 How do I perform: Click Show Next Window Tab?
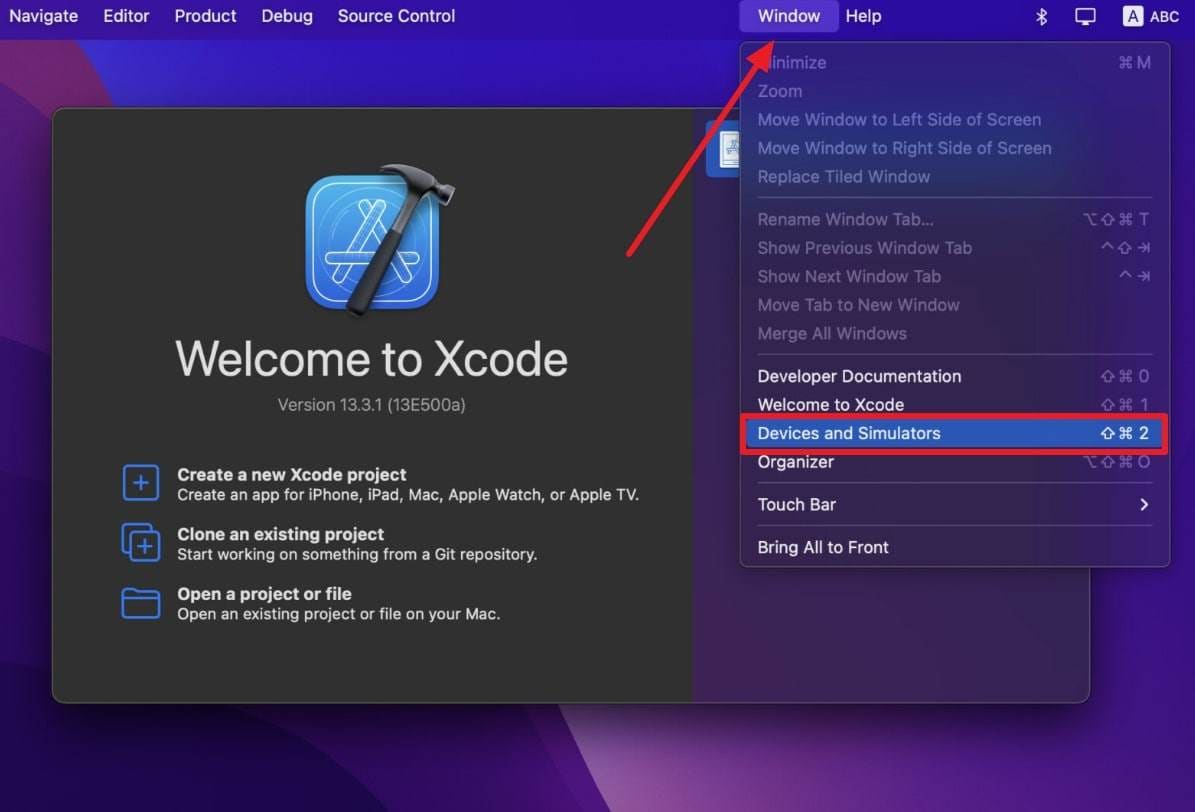(954, 277)
